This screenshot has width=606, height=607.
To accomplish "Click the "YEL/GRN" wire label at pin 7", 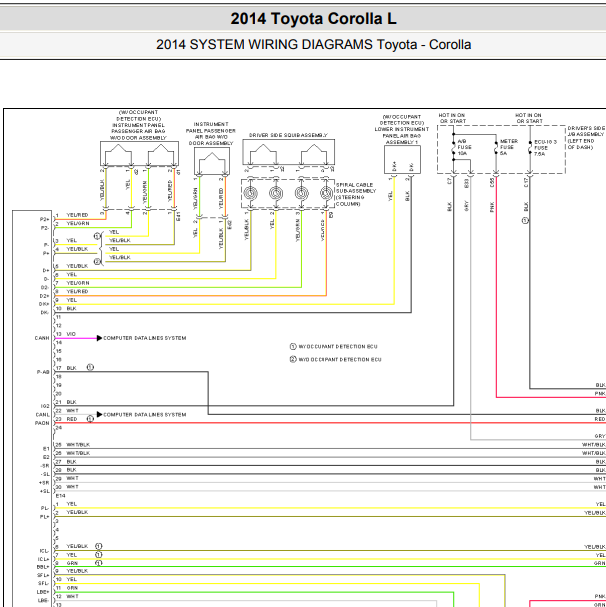I will [x=78, y=283].
